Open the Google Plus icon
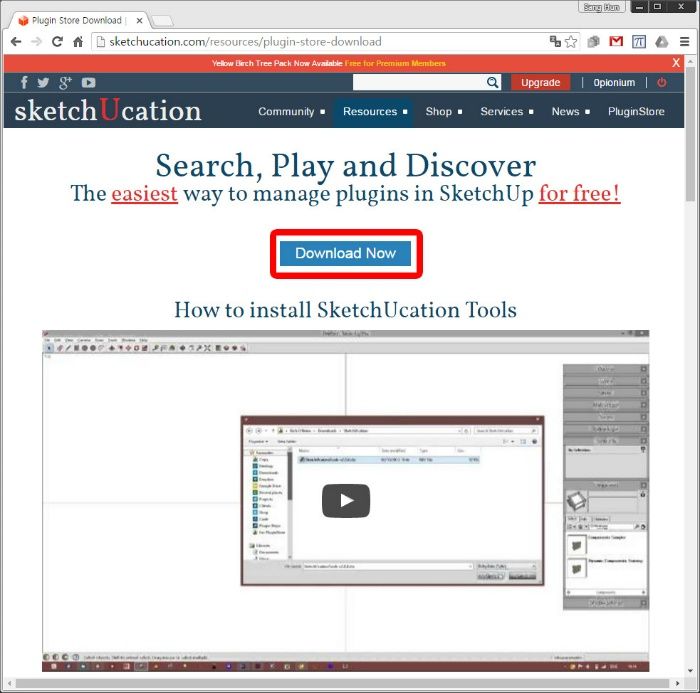The height and width of the screenshot is (693, 700). click(65, 82)
